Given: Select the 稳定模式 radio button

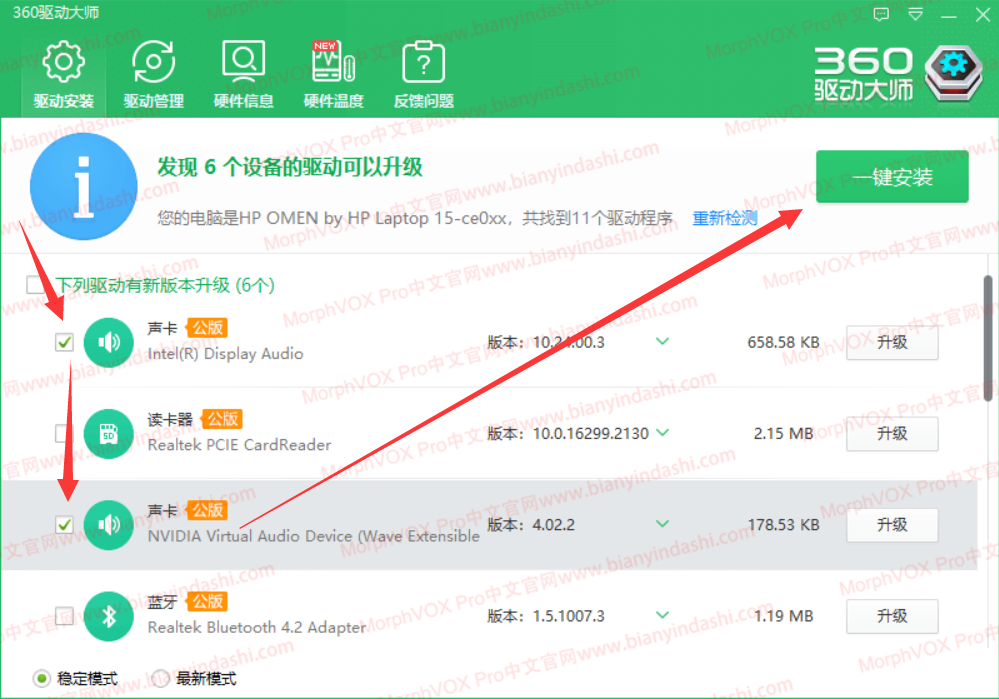Looking at the screenshot, I should 41,679.
